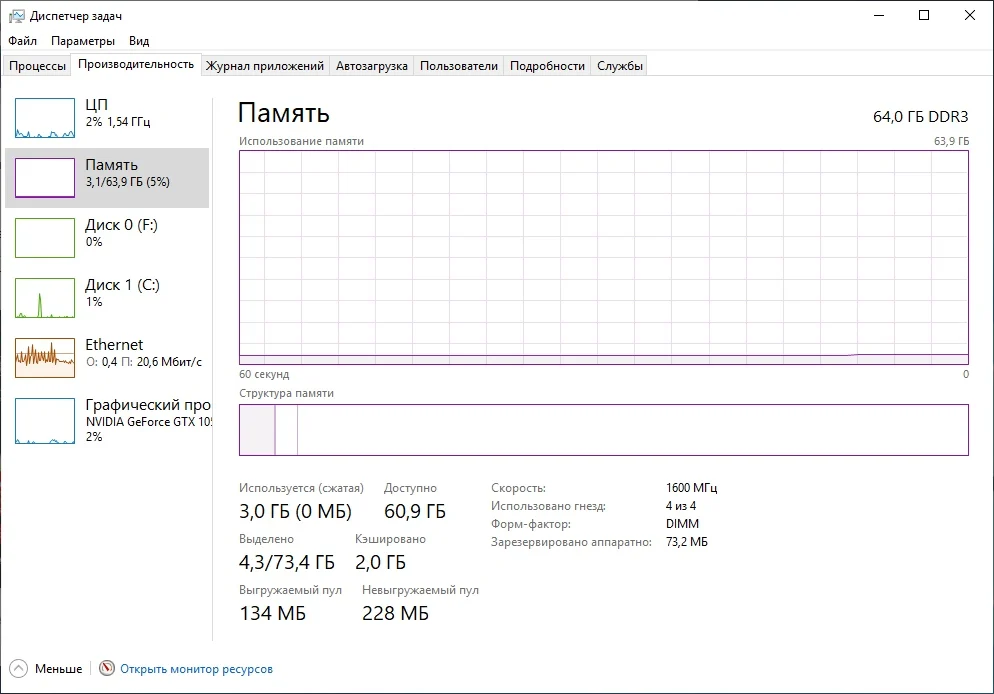
Task: Open the Службы tab
Action: (x=620, y=66)
